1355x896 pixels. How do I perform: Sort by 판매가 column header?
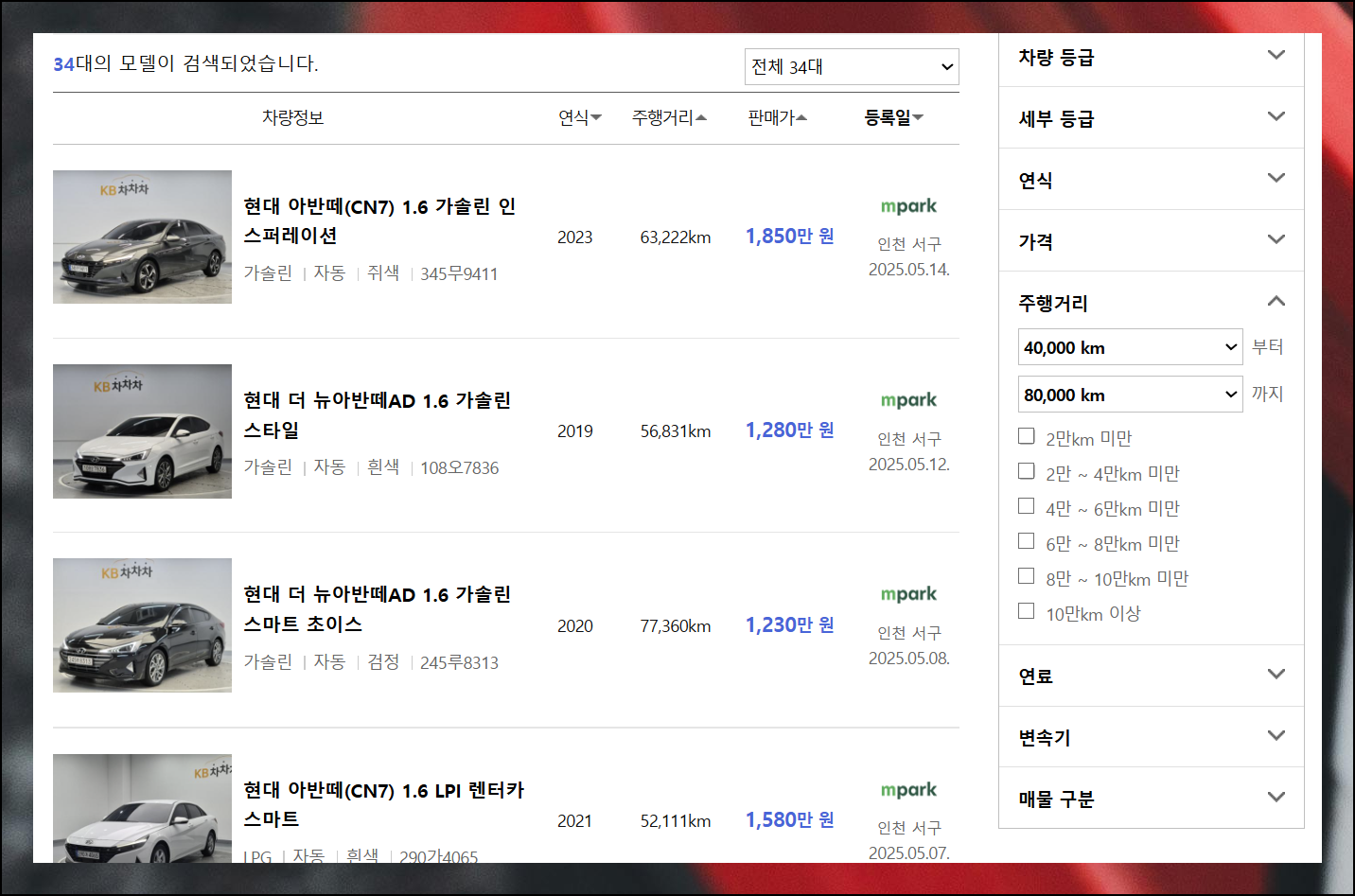point(777,117)
